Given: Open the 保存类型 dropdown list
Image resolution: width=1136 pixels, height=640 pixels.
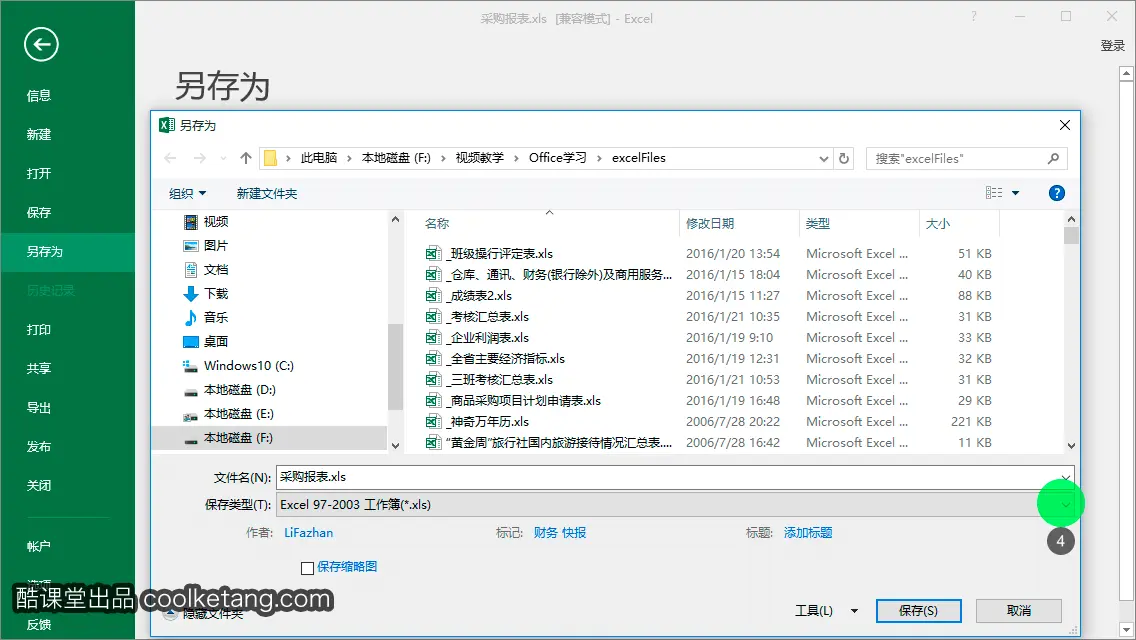Looking at the screenshot, I should click(x=1065, y=504).
